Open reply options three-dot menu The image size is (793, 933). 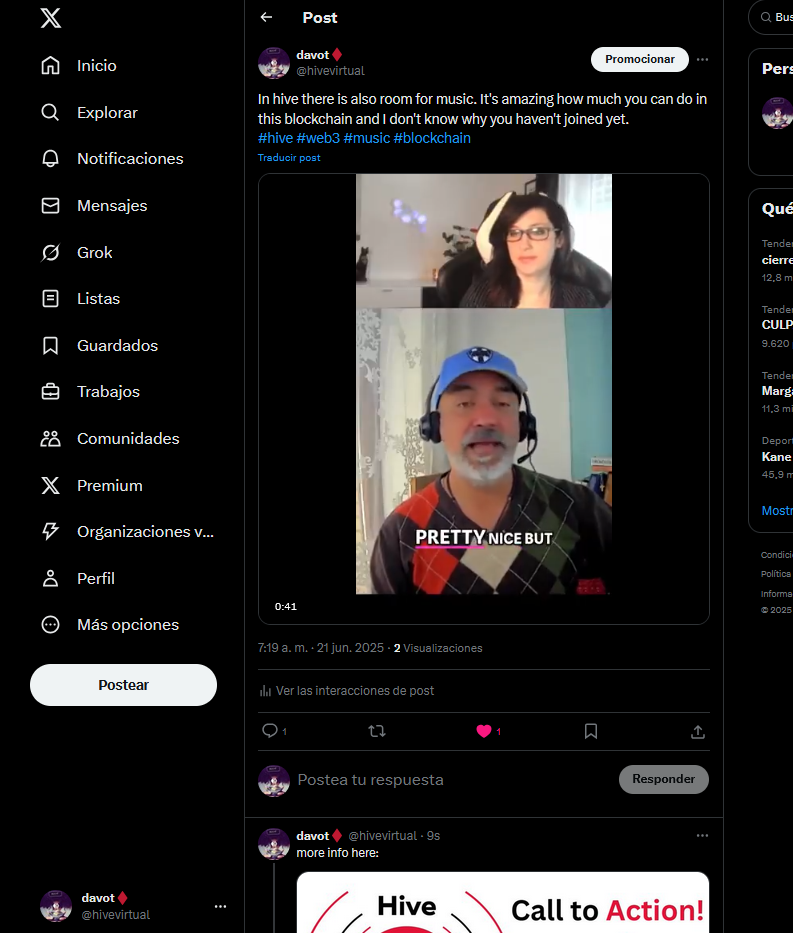point(703,835)
